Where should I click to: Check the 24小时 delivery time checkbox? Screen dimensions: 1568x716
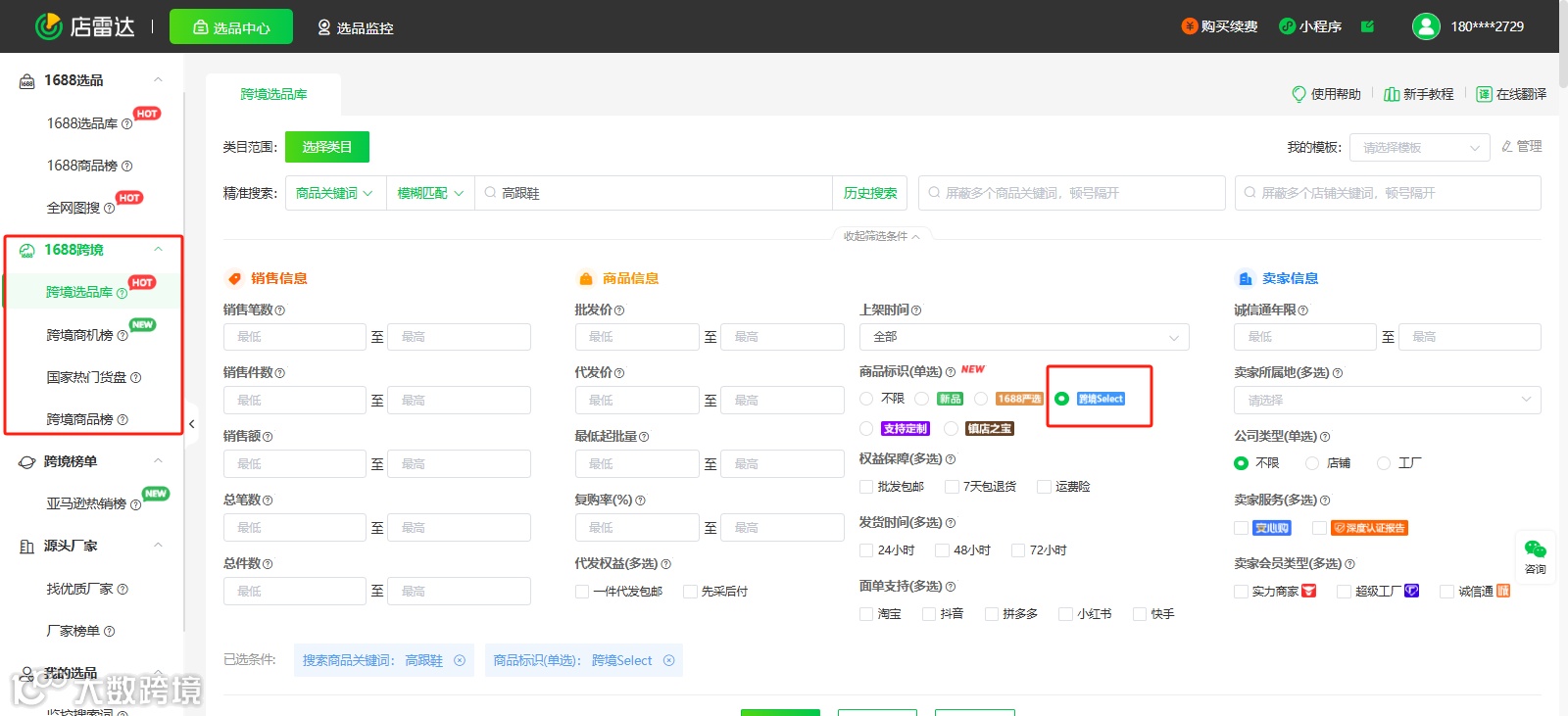(866, 550)
